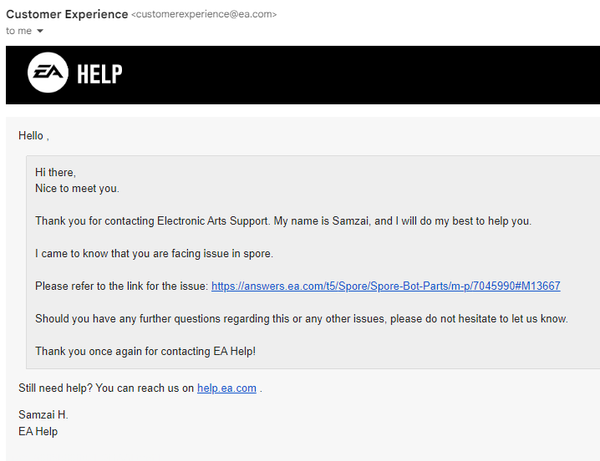Click the HELP banner text
Image resolution: width=600 pixels, height=461 pixels.
tap(99, 74)
